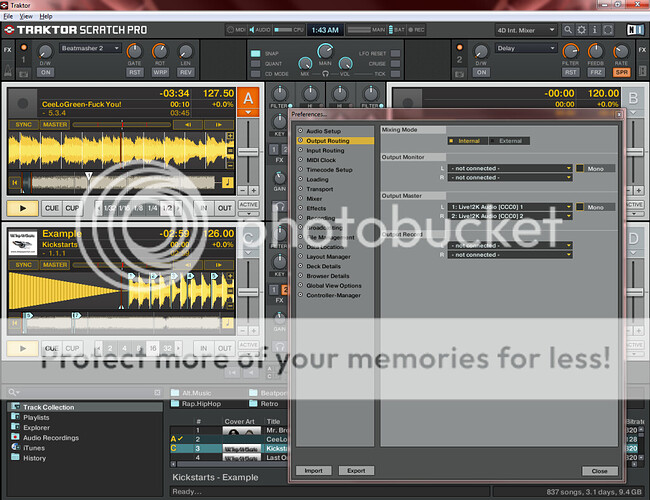Toggle FX unit 1 ON button

tap(46, 72)
